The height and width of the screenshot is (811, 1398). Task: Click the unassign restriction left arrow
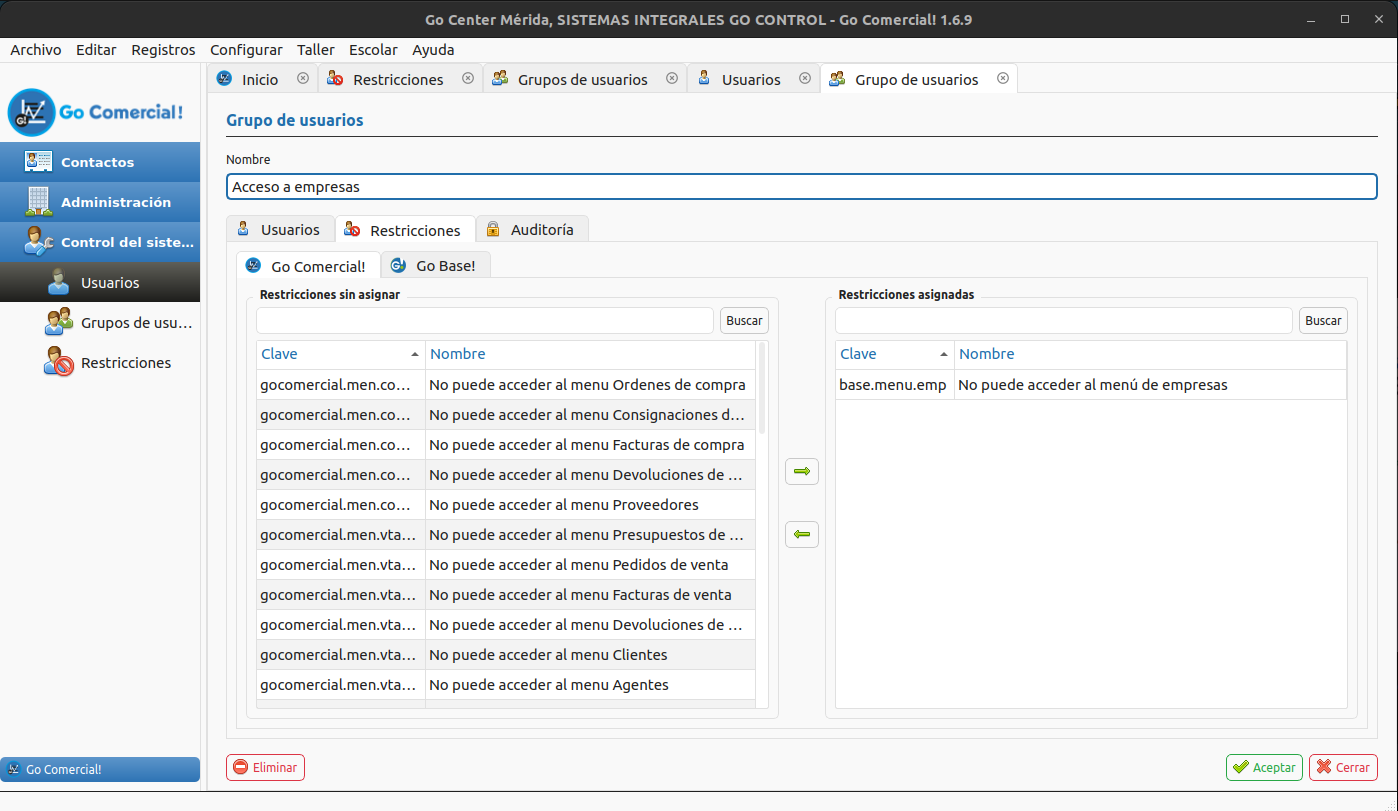(801, 534)
